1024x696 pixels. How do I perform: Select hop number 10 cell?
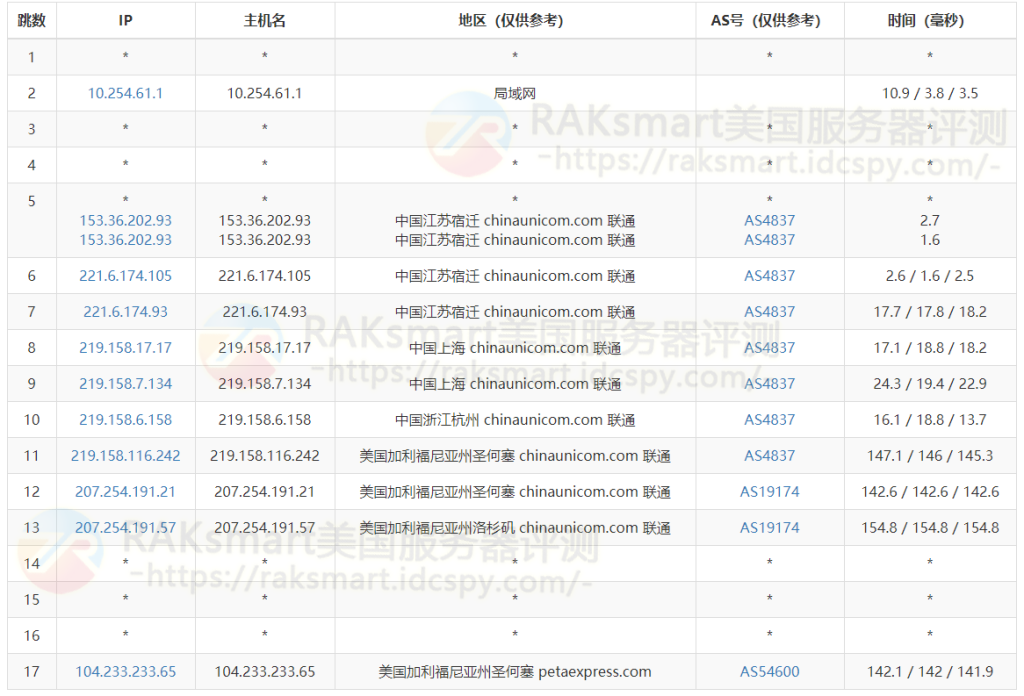tap(31, 420)
